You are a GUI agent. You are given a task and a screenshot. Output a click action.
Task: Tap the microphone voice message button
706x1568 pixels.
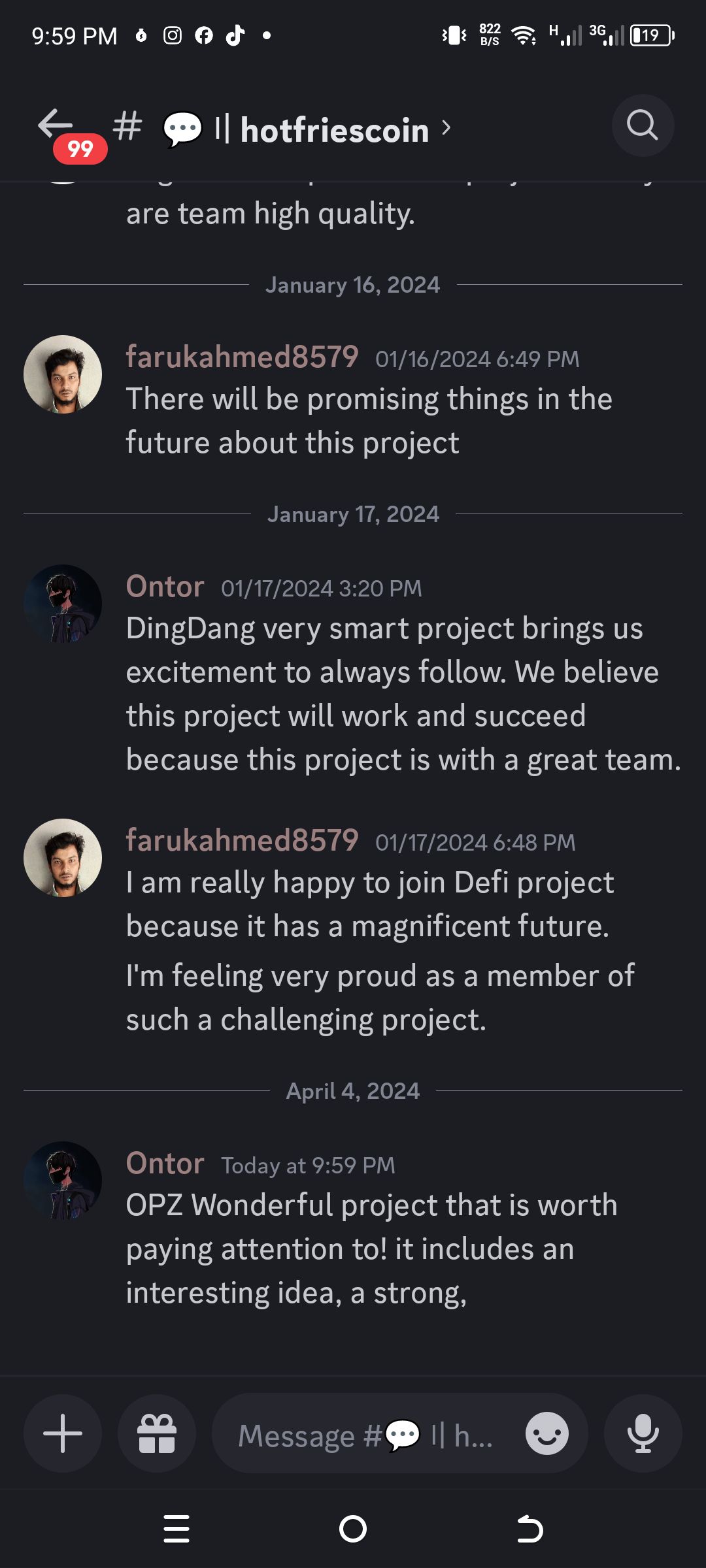click(643, 1433)
